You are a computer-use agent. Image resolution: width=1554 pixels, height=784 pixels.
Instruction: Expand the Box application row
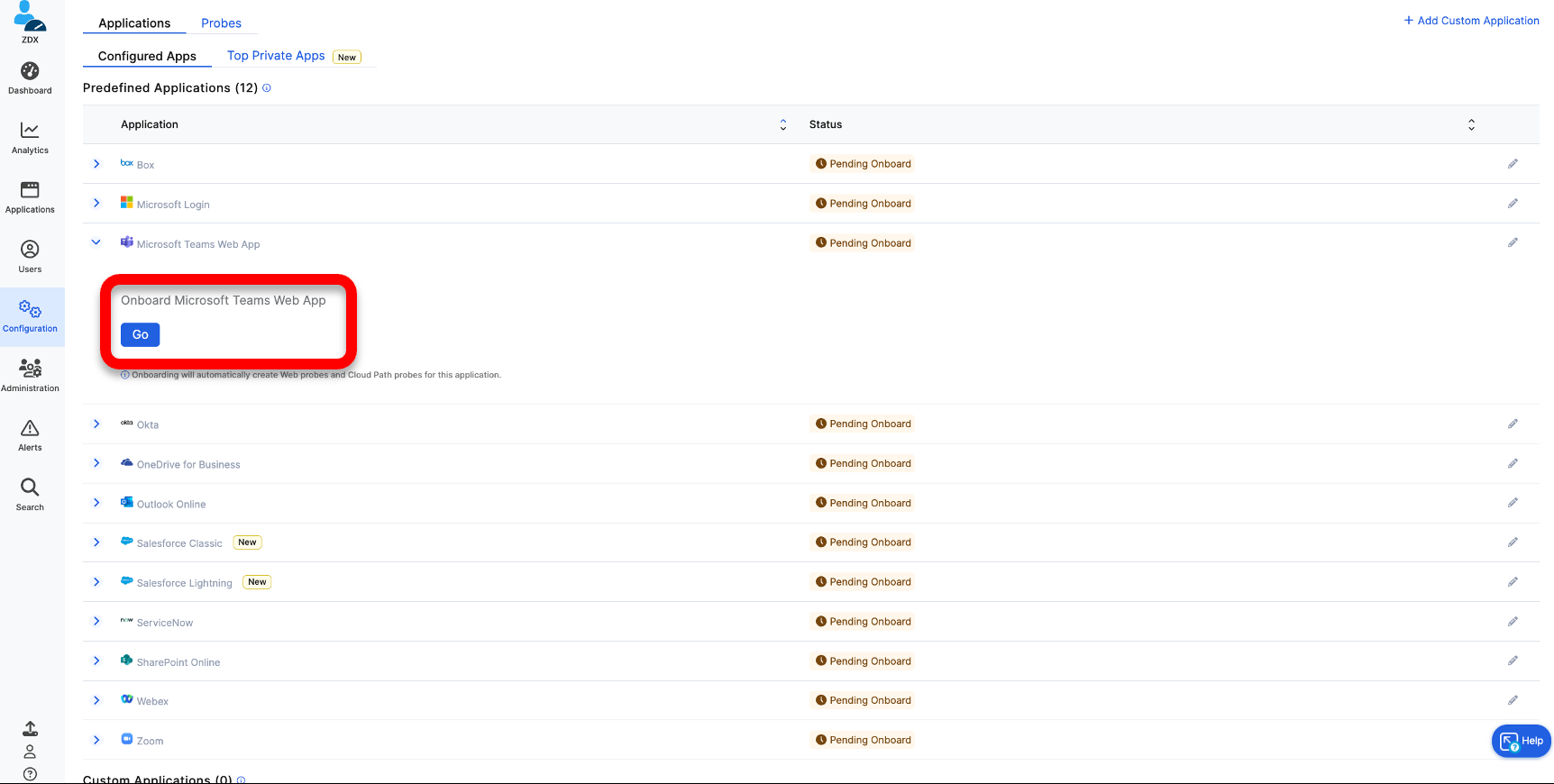[96, 164]
